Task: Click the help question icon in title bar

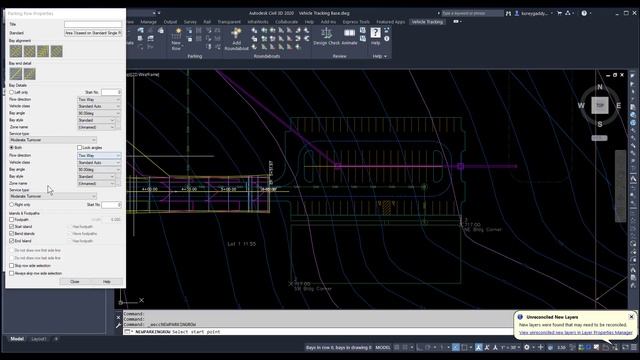Action: pos(584,13)
